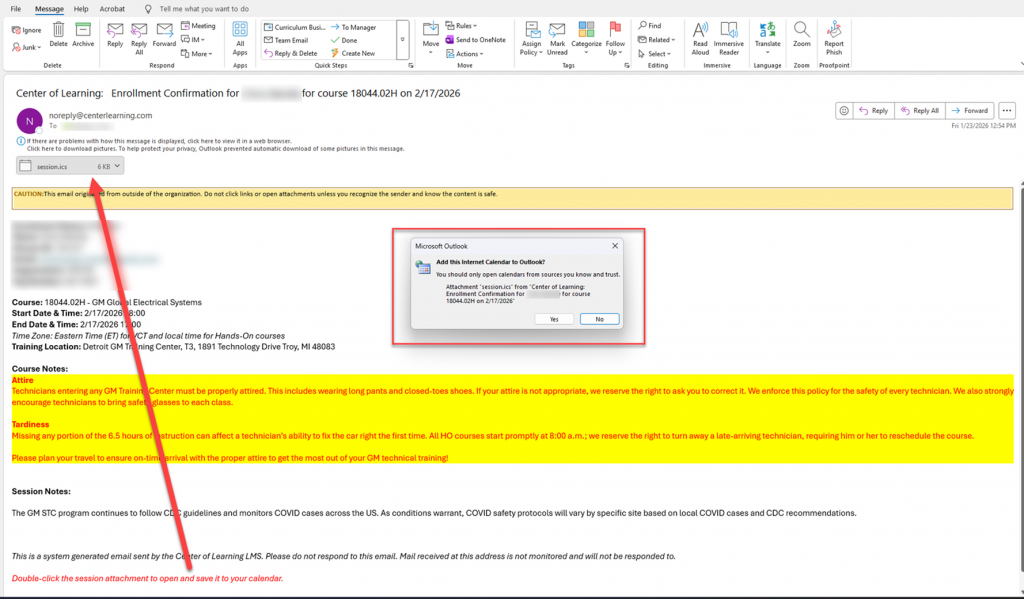
Task: Click Yes to add Internet Calendar
Action: [x=554, y=319]
